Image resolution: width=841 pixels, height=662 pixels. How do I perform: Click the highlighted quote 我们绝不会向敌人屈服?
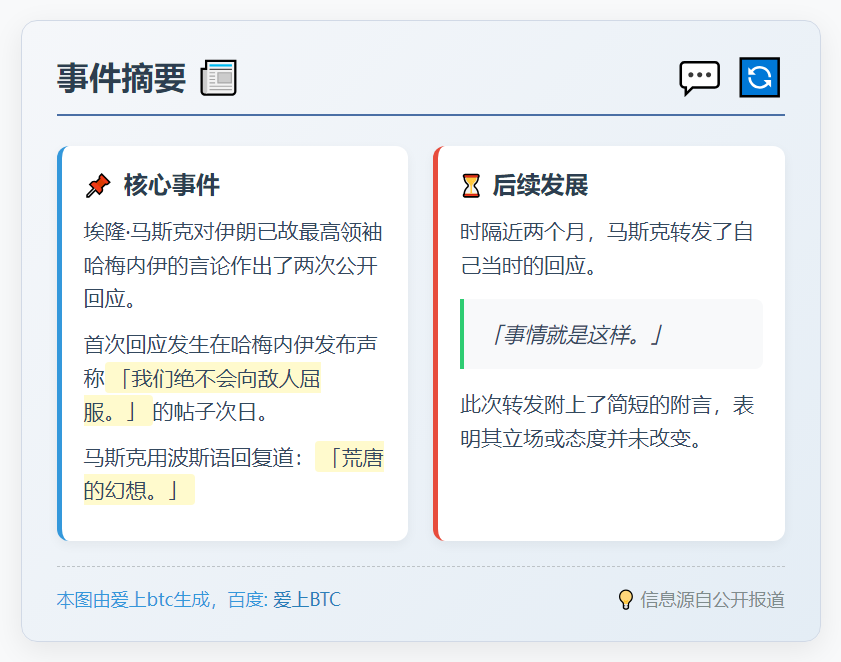tap(202, 395)
